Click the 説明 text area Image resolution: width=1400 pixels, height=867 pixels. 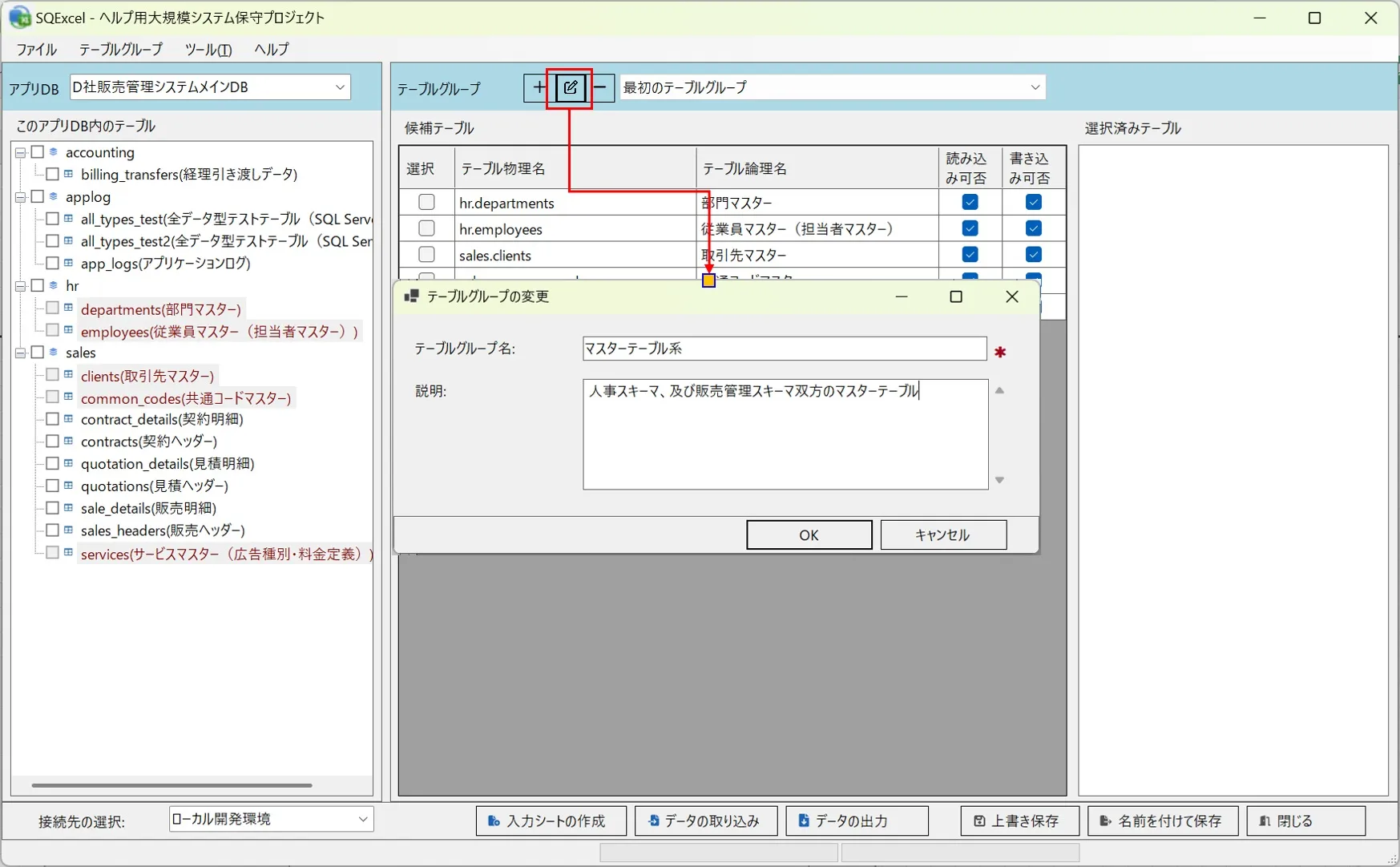tap(785, 434)
